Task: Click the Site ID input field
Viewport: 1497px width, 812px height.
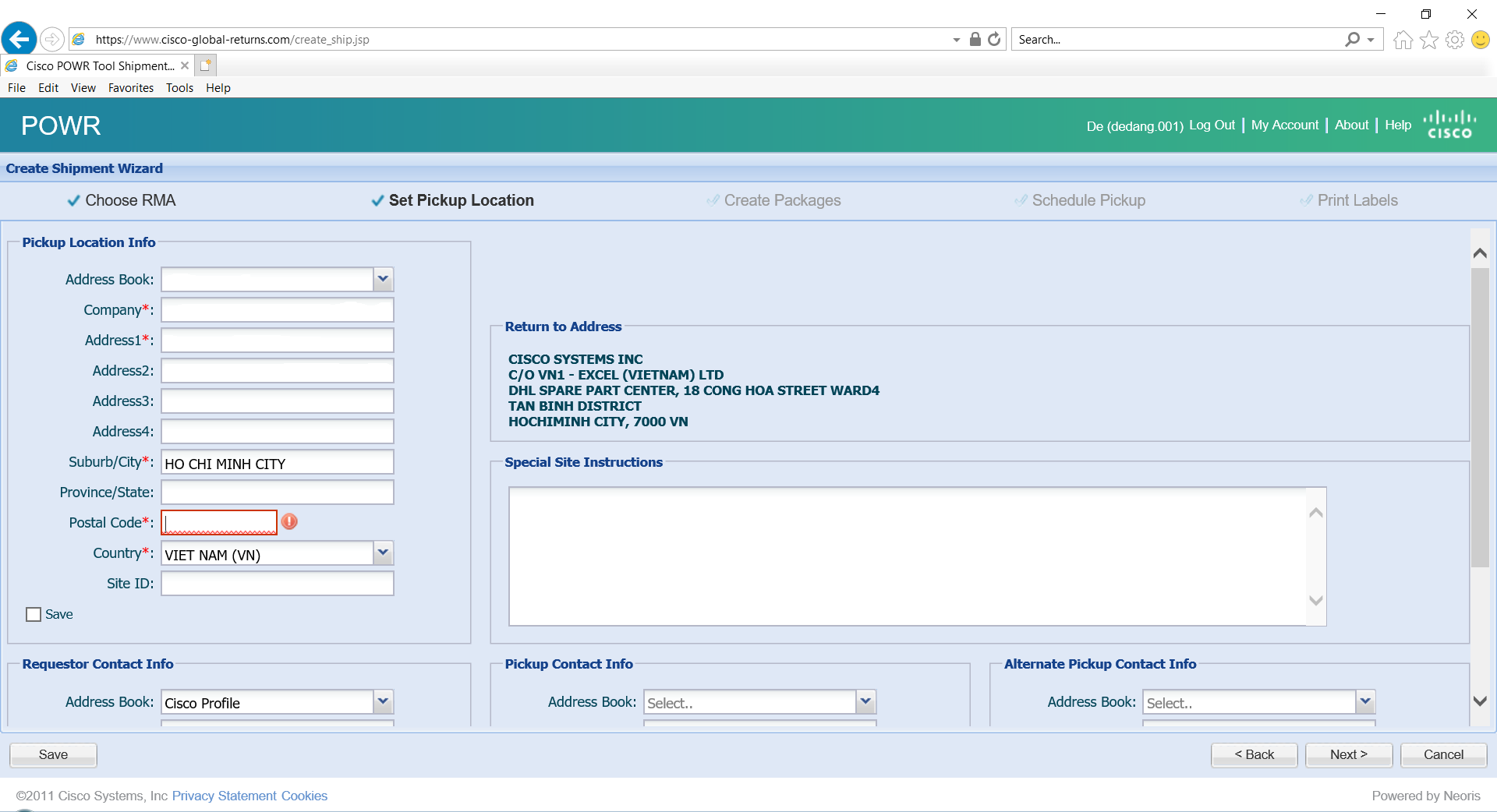Action: (x=278, y=583)
